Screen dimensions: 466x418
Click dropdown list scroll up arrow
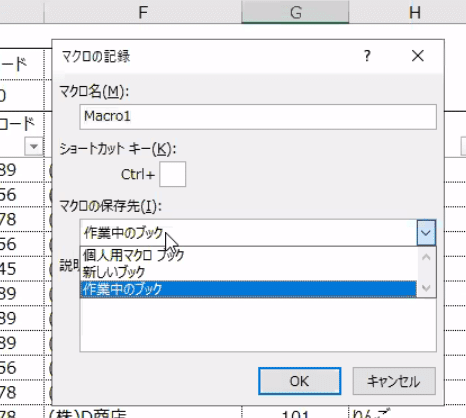426,257
